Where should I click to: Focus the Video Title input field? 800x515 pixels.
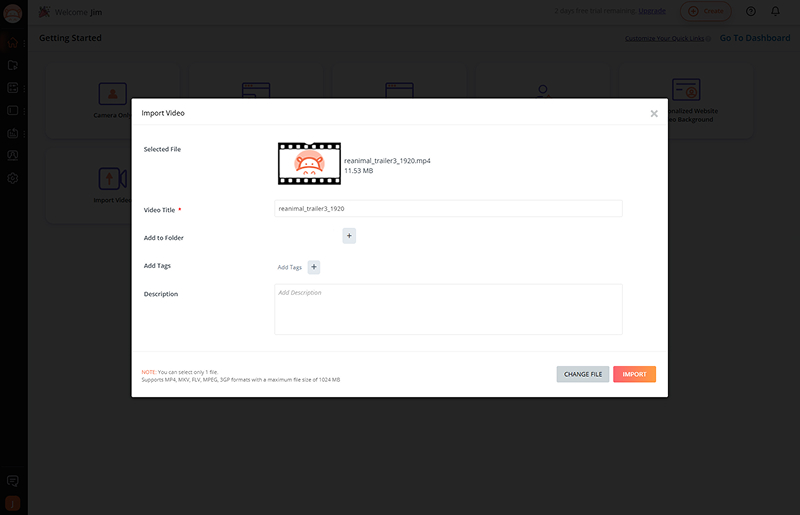pyautogui.click(x=448, y=209)
